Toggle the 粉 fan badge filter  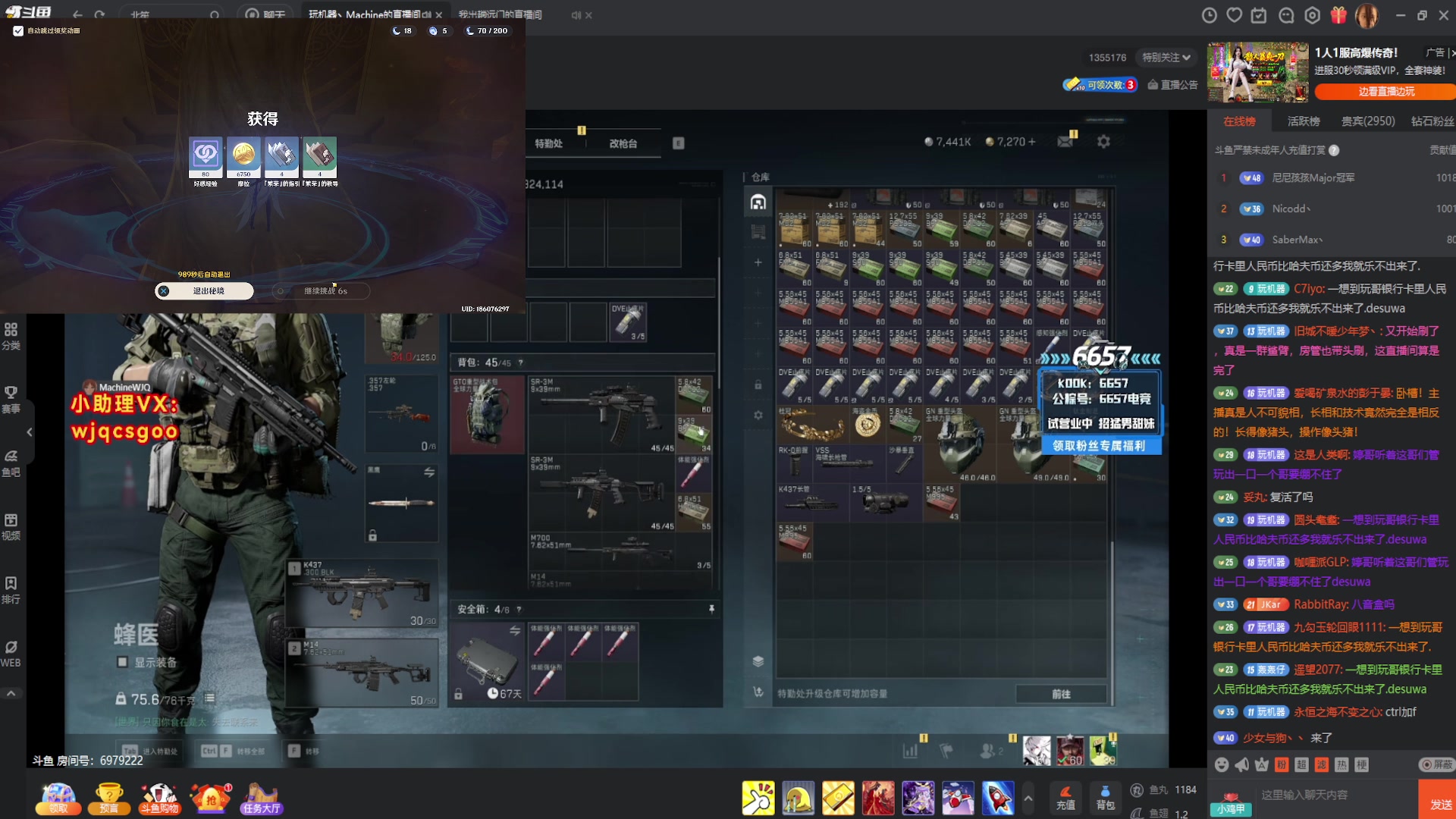(x=1282, y=764)
